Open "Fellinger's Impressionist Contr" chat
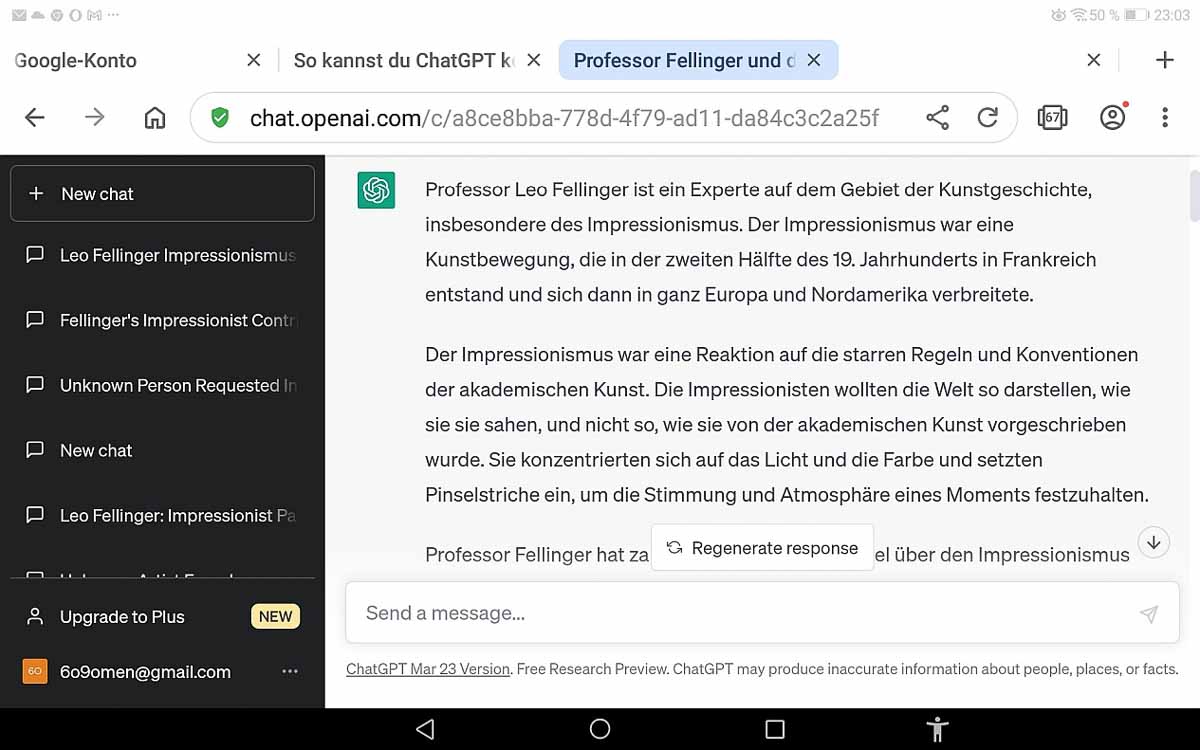This screenshot has height=750, width=1200. pyautogui.click(x=162, y=320)
